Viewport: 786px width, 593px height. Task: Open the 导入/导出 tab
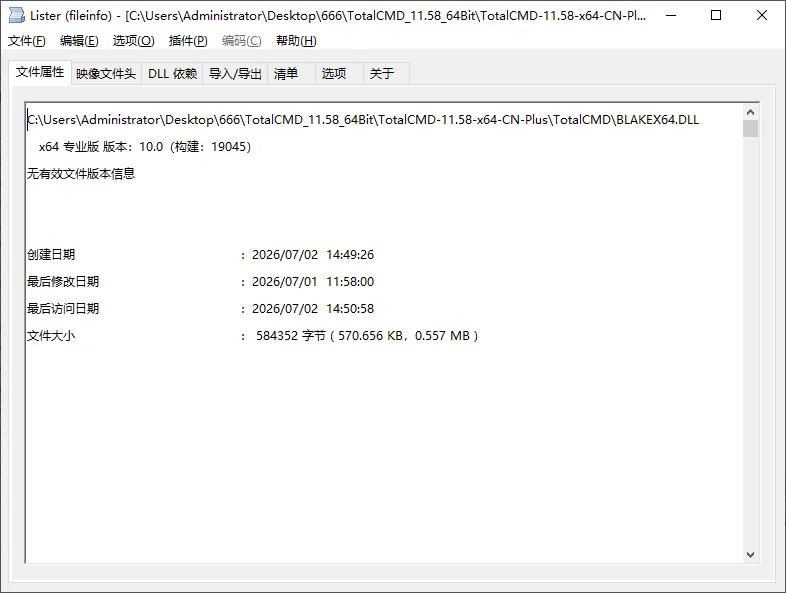235,74
